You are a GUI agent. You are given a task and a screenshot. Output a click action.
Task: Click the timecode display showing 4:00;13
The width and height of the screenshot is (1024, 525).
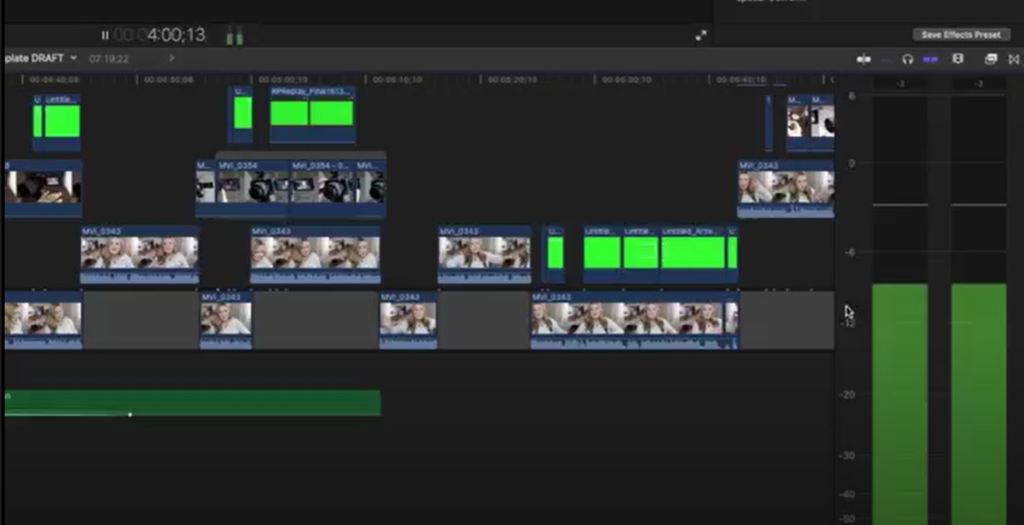(159, 35)
